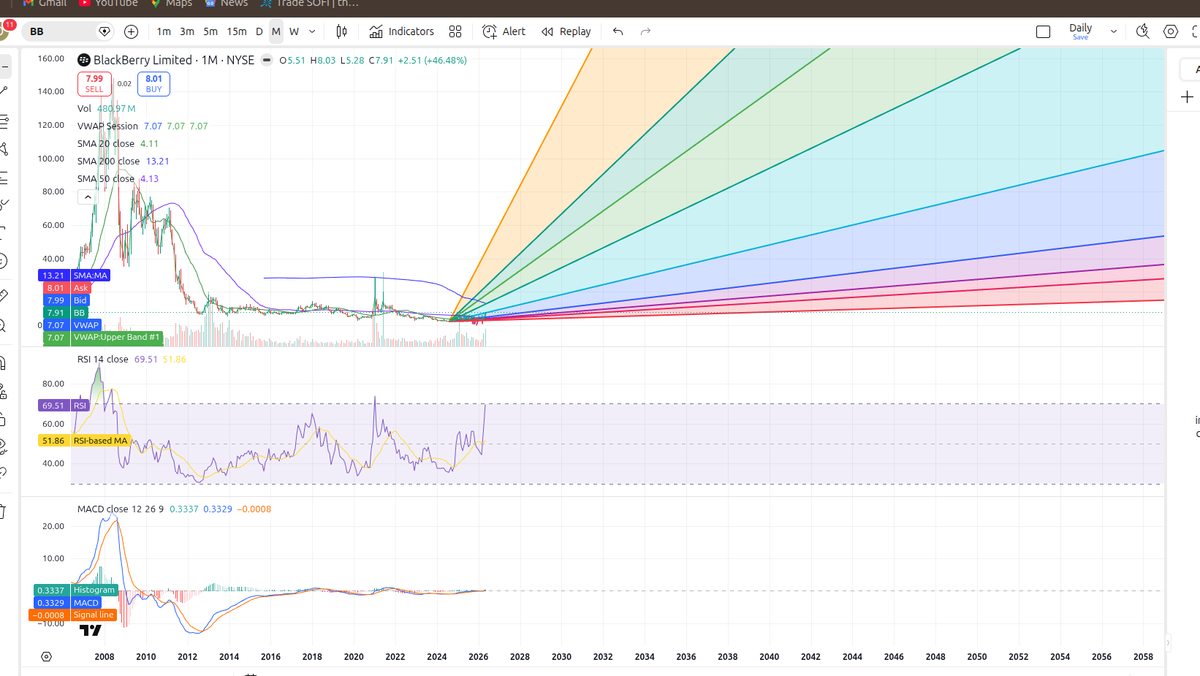
Task: Switch to the 1m interval
Action: click(163, 32)
